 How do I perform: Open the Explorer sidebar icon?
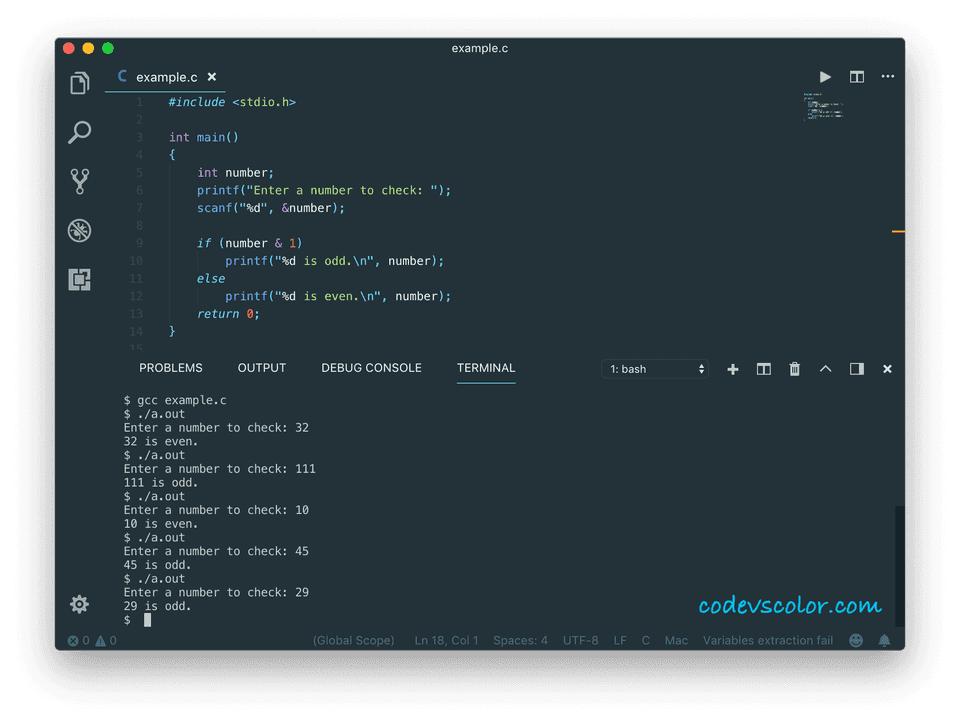(80, 83)
